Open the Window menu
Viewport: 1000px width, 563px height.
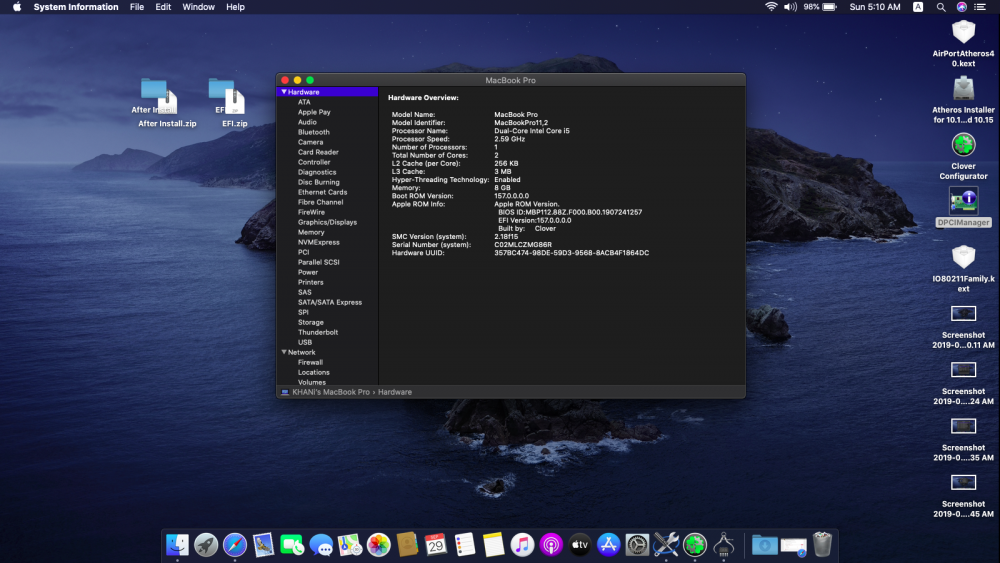coord(198,7)
